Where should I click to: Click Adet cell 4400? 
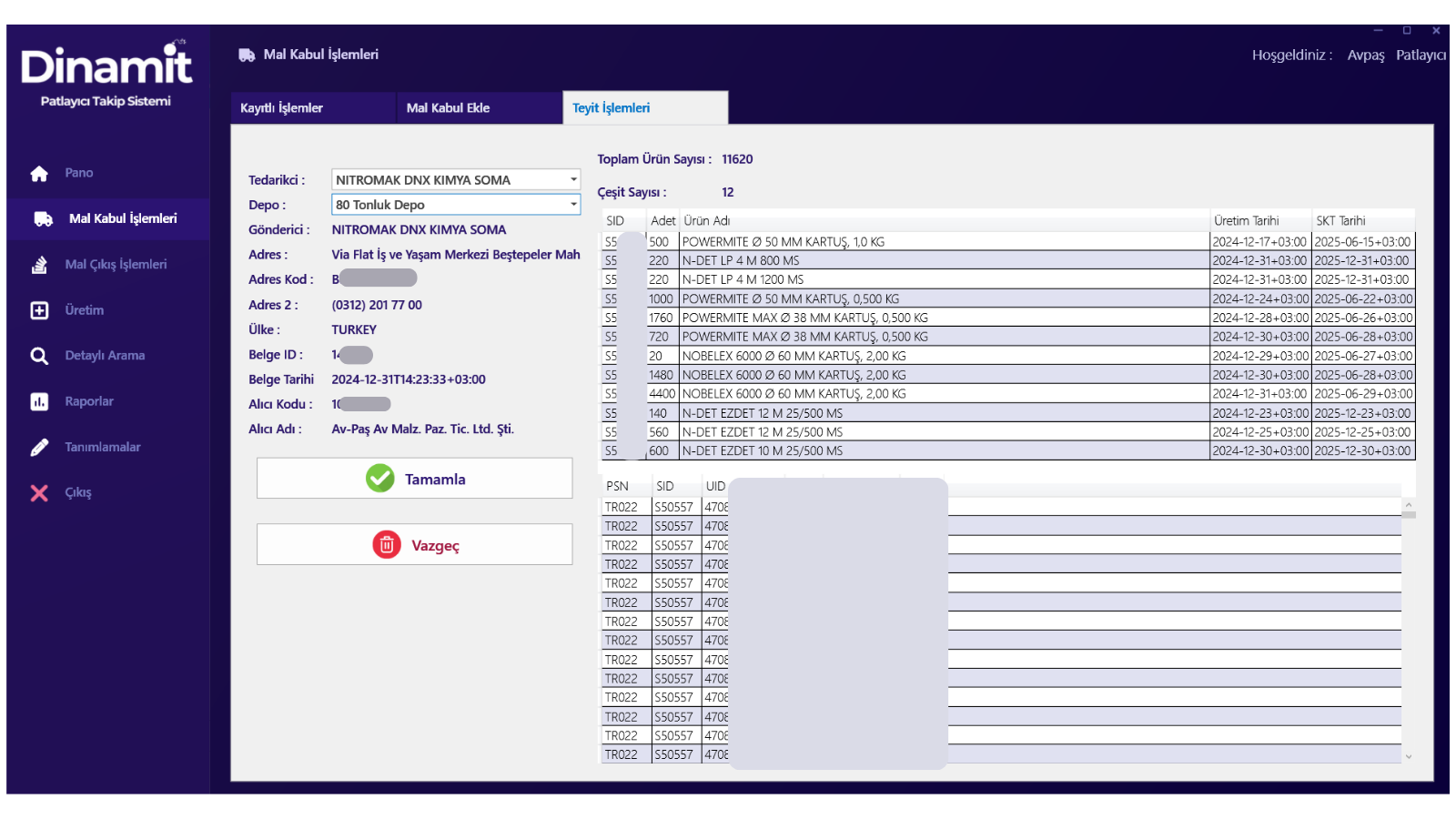662,394
